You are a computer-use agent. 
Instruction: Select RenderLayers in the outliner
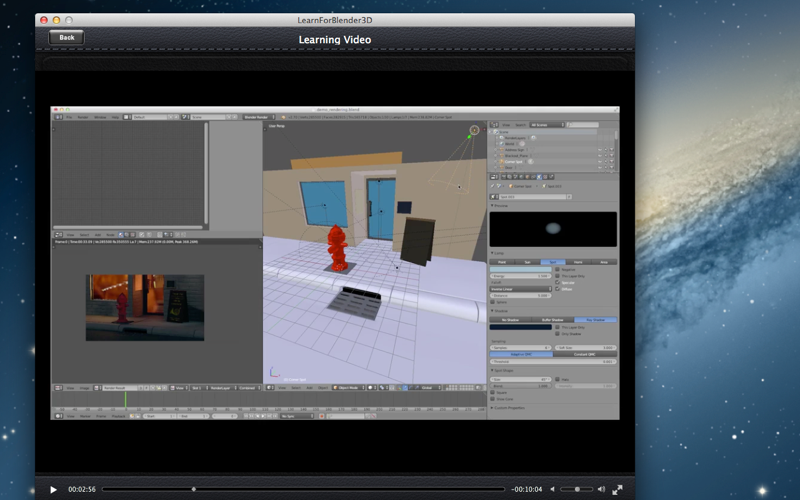point(515,138)
